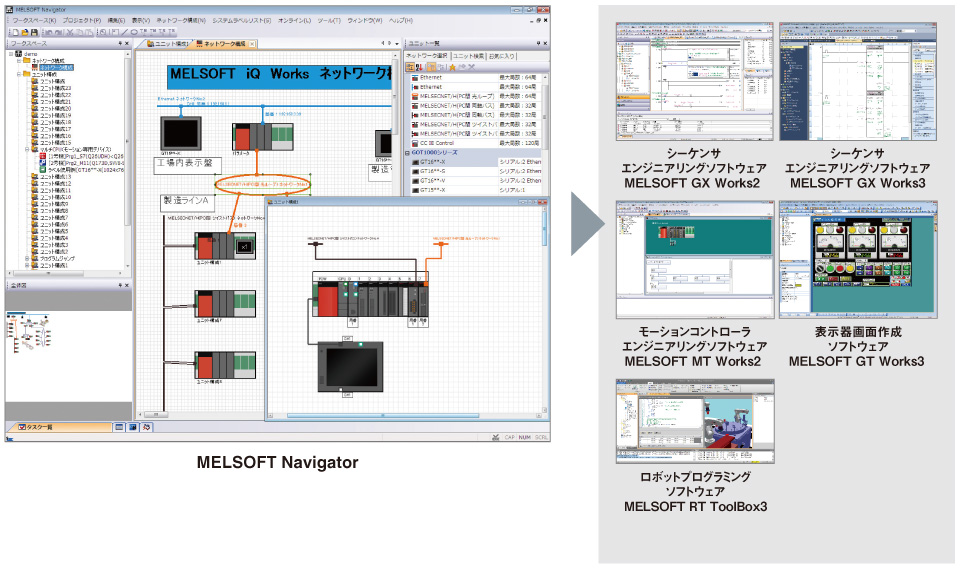
Task: Click the MELSOFT GX Works2 screenshot thumbnail
Action: 694,81
